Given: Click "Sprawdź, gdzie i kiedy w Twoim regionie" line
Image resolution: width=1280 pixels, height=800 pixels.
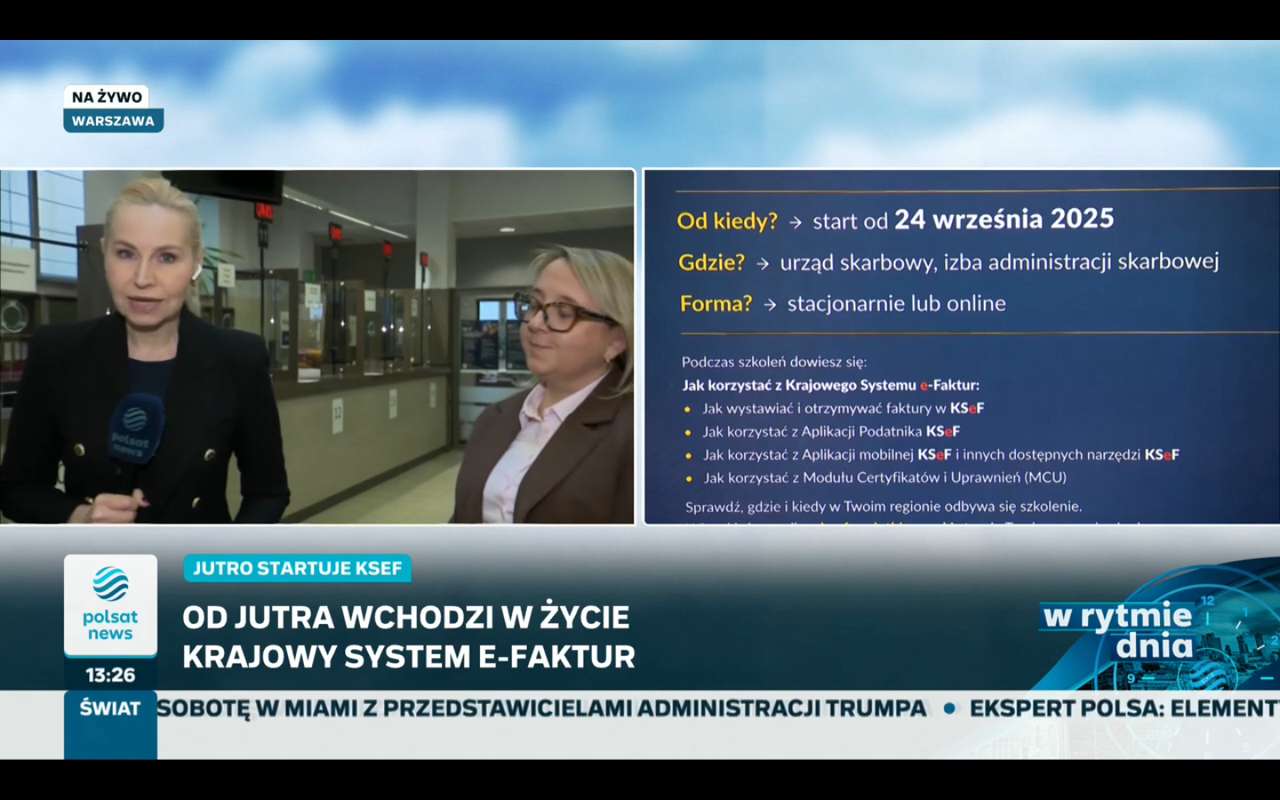Looking at the screenshot, I should point(884,506).
